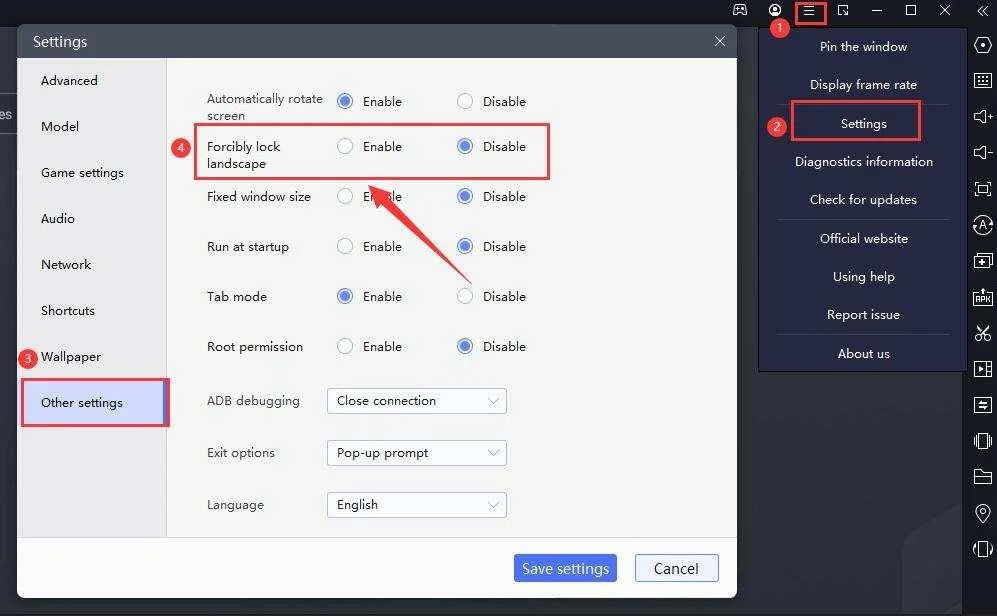Open the multi-instance plus icon
The image size is (997, 616).
tap(982, 261)
